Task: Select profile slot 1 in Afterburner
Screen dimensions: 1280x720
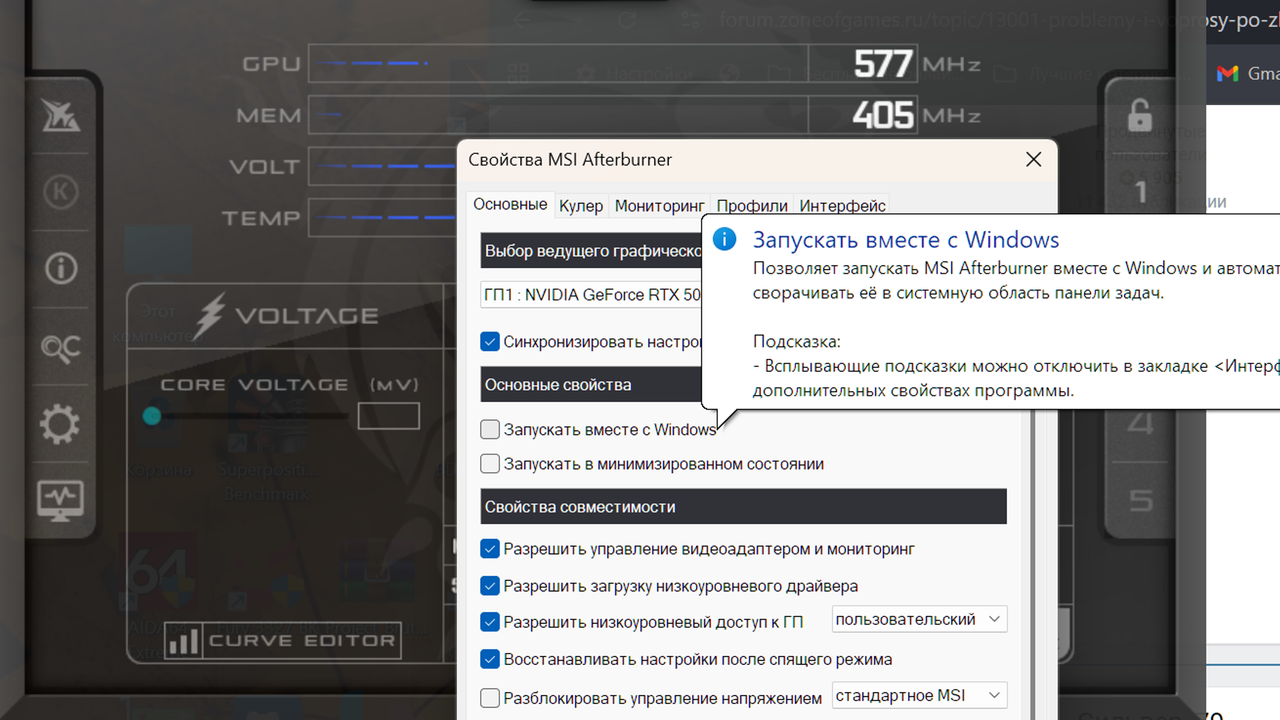Action: [1141, 191]
